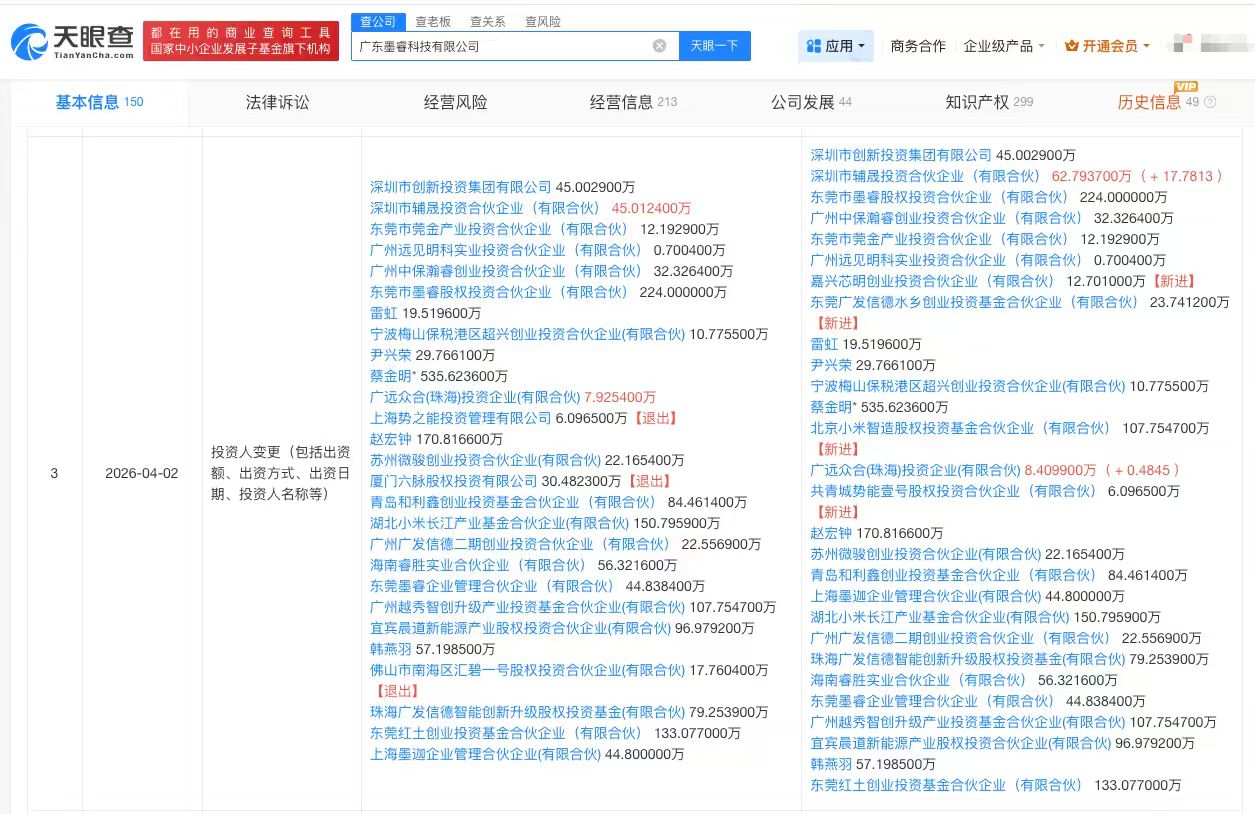Viewport: 1255px width, 814px height.
Task: Open 北京小米智造股权投资基金合伙企业 link
Action: tap(962, 428)
